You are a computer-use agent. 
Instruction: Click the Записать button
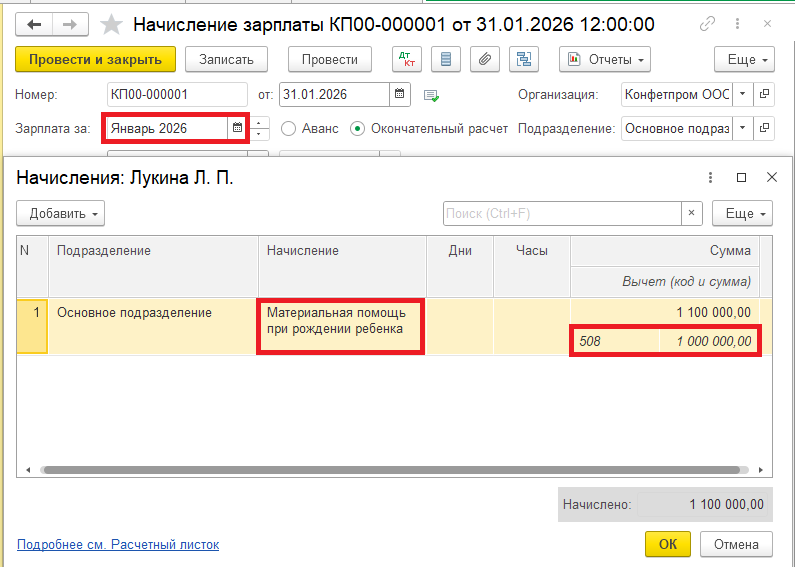pos(226,59)
